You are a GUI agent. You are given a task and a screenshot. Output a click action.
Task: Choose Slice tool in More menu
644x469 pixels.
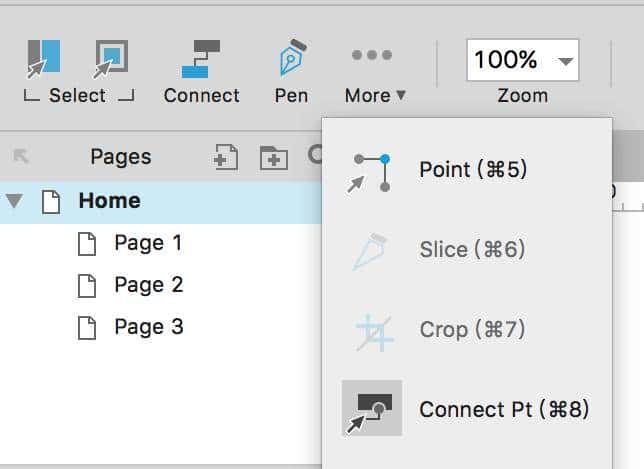pyautogui.click(x=472, y=249)
